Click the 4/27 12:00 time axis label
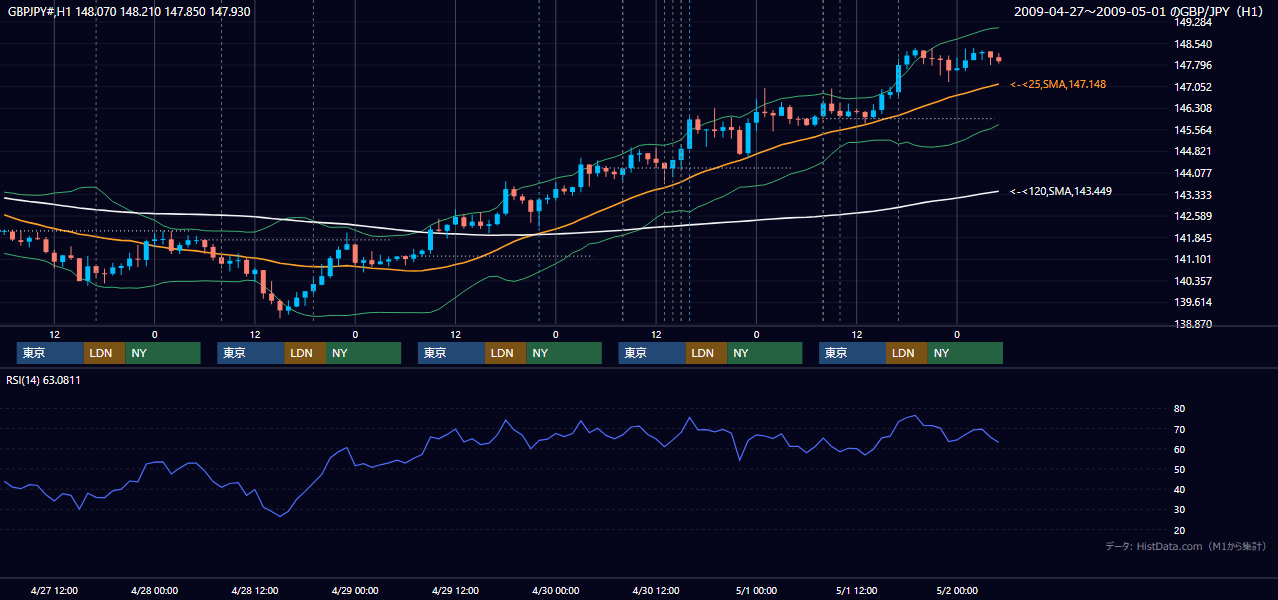 [54, 590]
